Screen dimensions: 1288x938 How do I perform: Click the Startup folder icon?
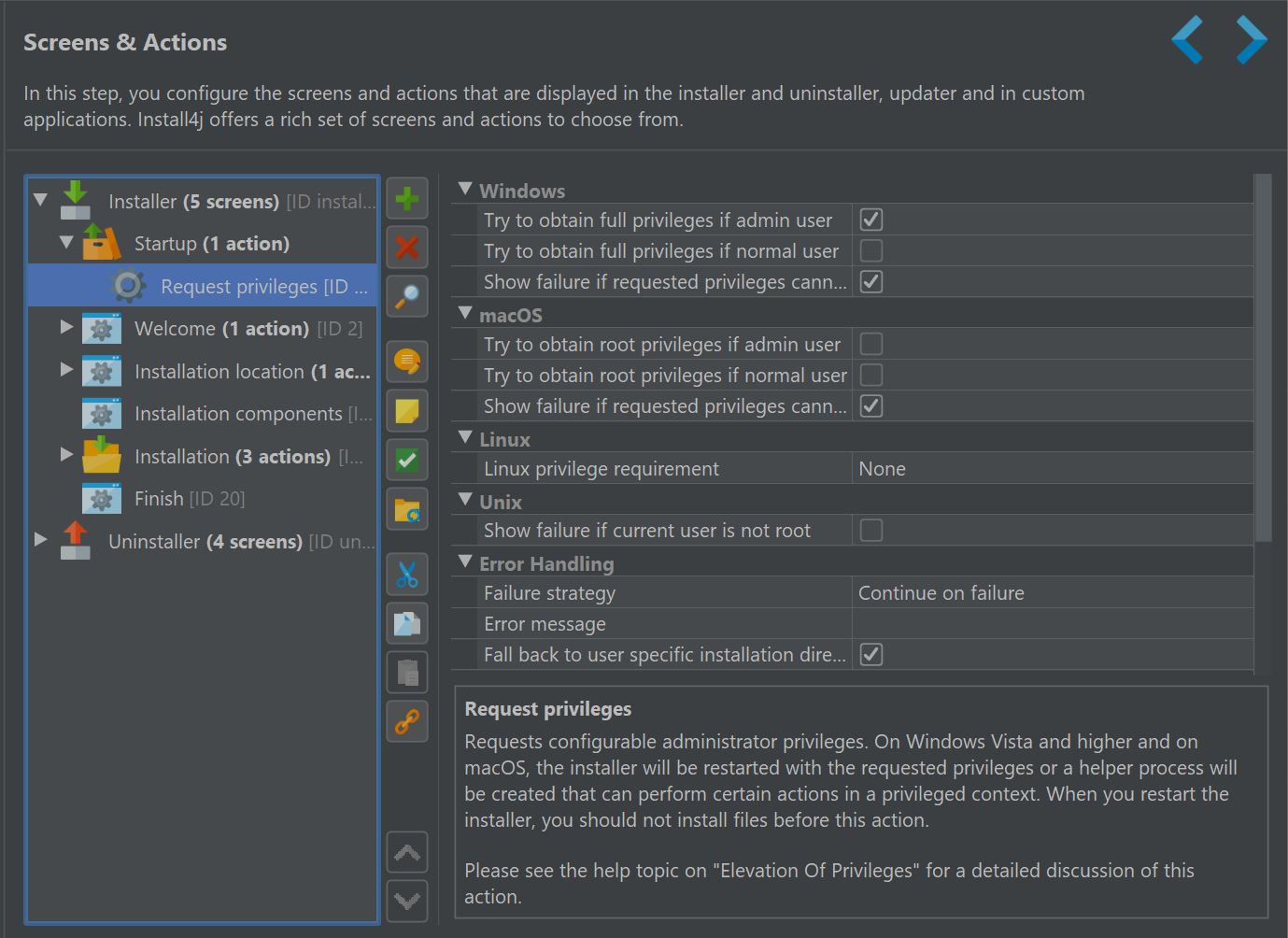pos(102,242)
